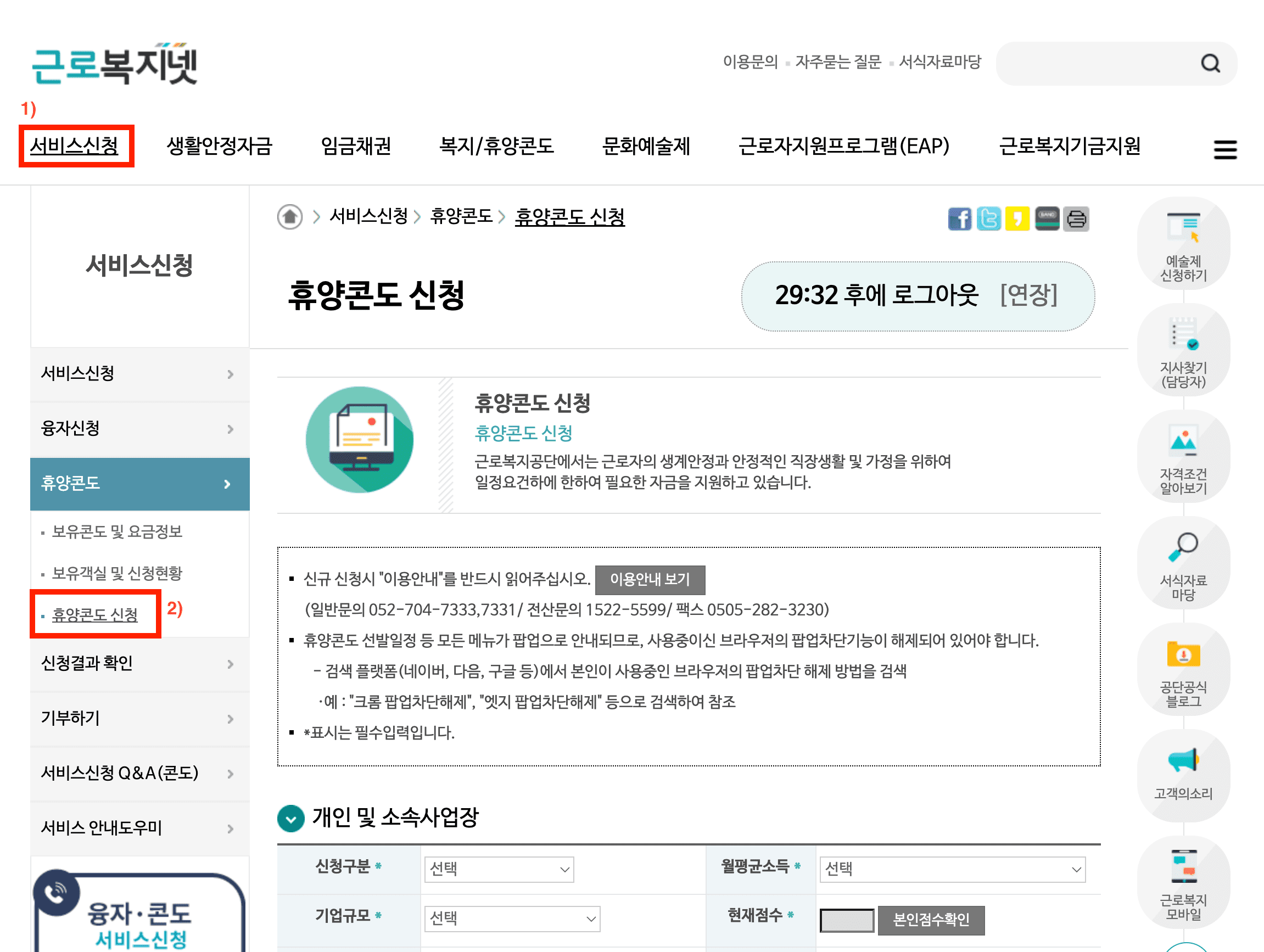Go home via breadcrumb house icon
The image size is (1264, 952).
click(x=290, y=217)
